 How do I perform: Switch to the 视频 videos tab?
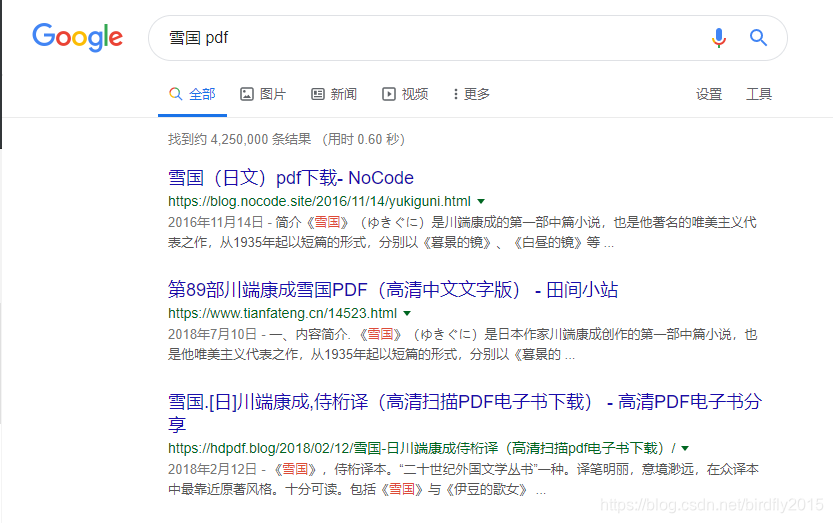coord(405,94)
